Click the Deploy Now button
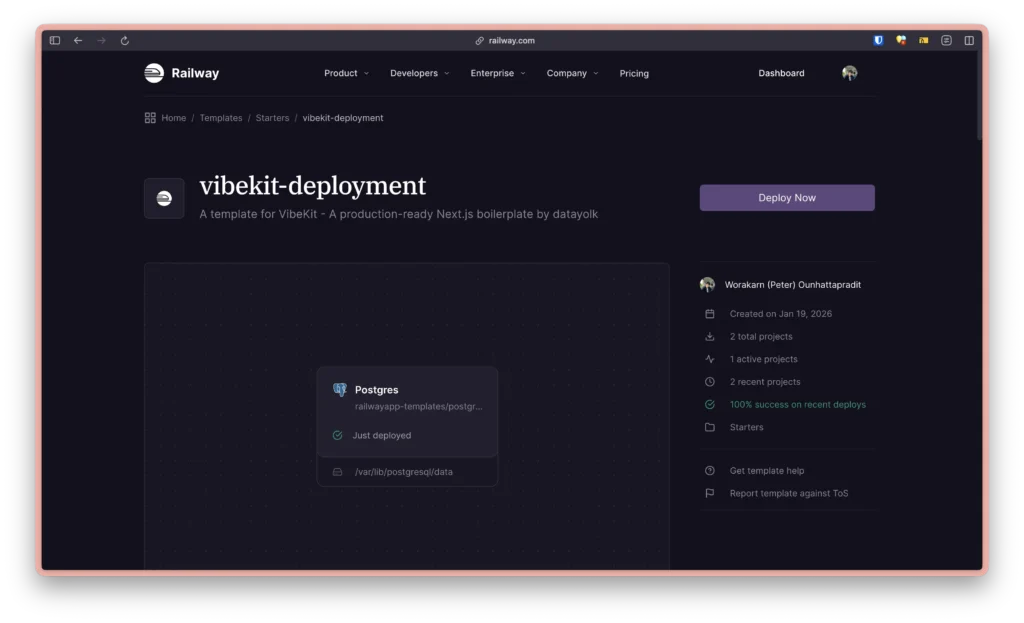Screen dimensions: 1024x623 click(786, 197)
